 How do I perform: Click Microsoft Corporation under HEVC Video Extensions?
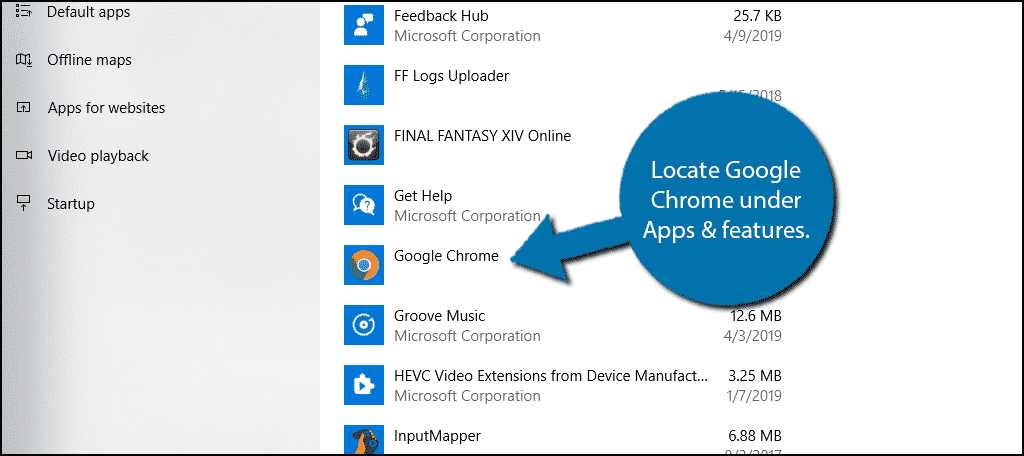(468, 397)
